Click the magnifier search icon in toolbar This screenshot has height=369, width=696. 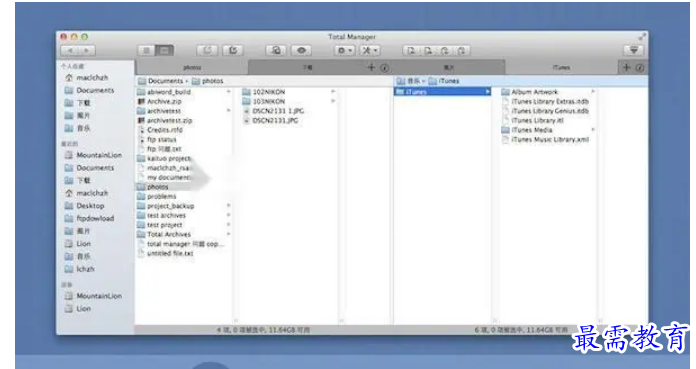[x=276, y=51]
